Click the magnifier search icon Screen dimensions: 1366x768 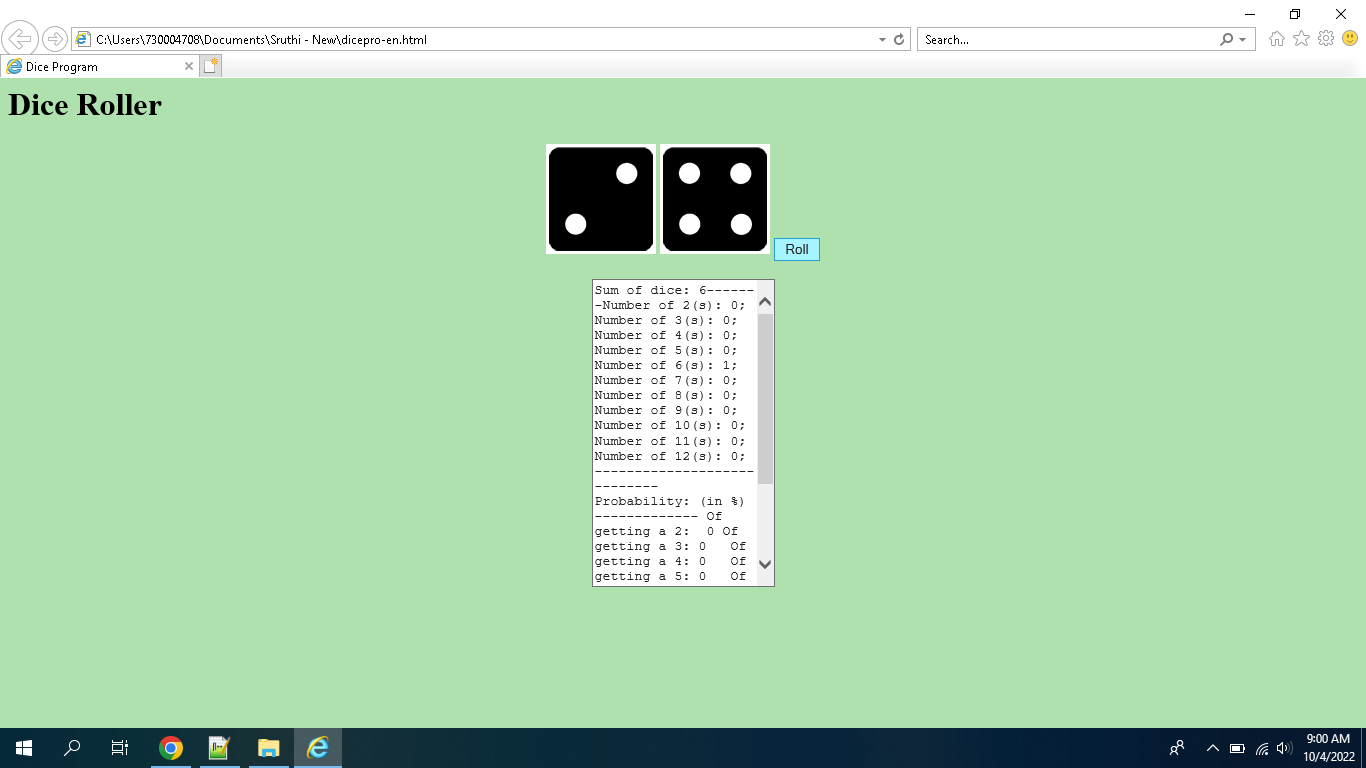click(x=1227, y=40)
